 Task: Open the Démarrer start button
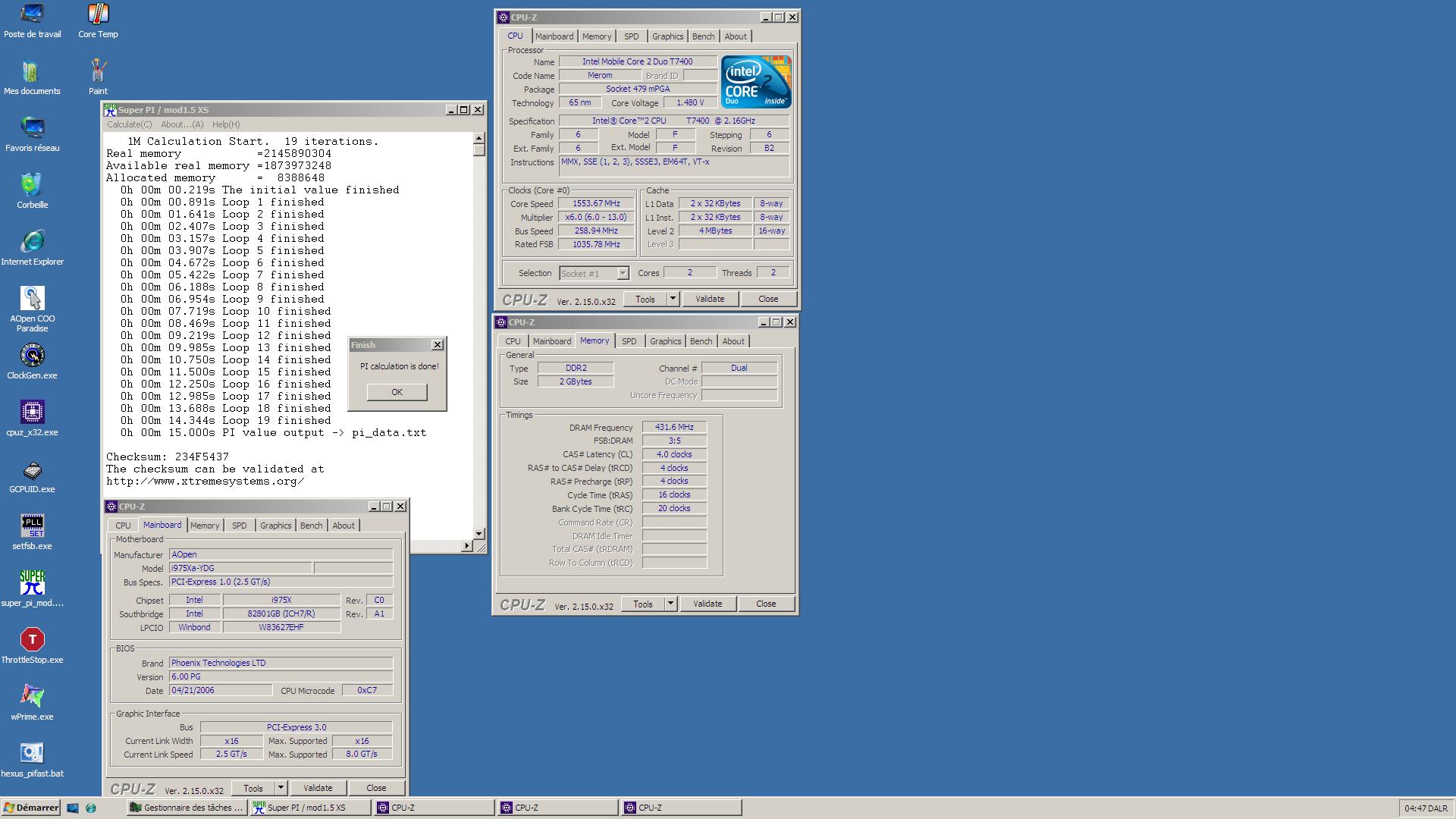(x=31, y=808)
